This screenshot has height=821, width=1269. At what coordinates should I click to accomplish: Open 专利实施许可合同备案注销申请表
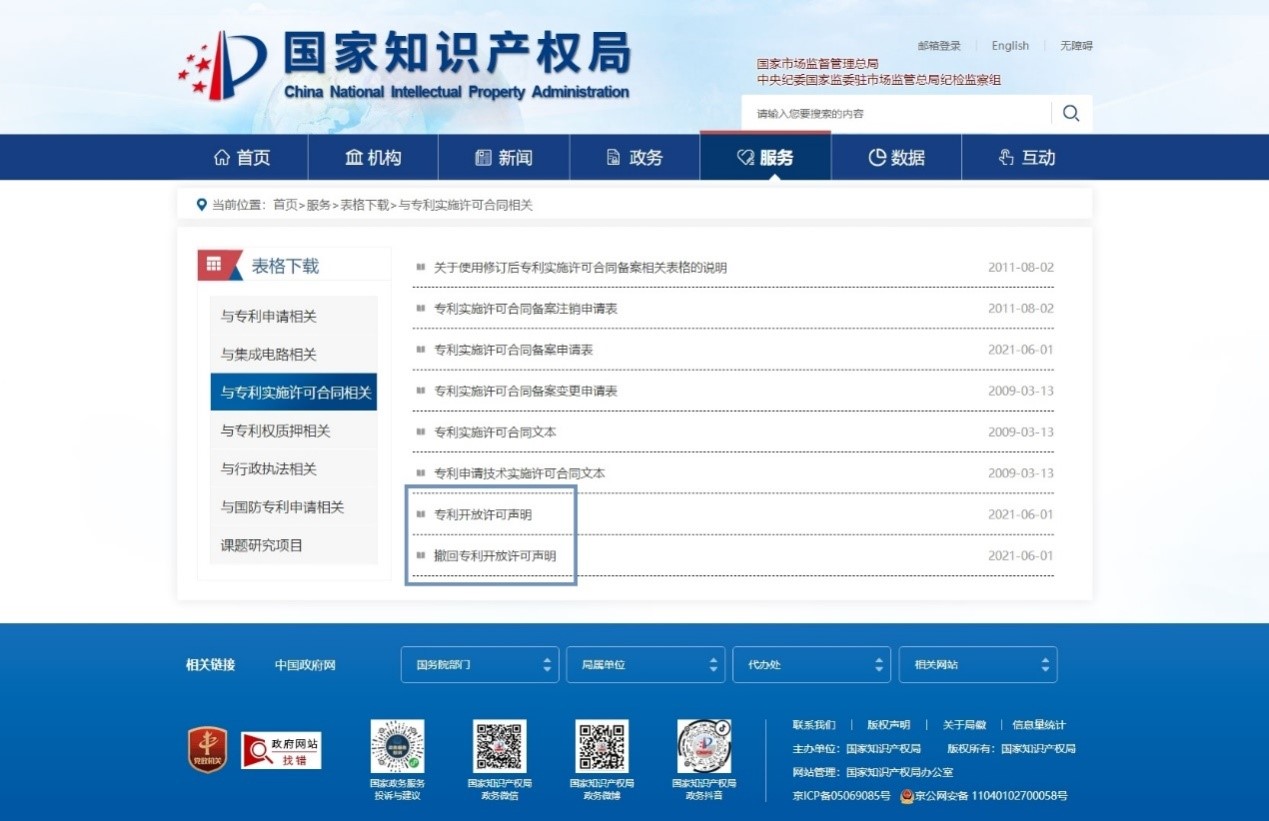[525, 309]
